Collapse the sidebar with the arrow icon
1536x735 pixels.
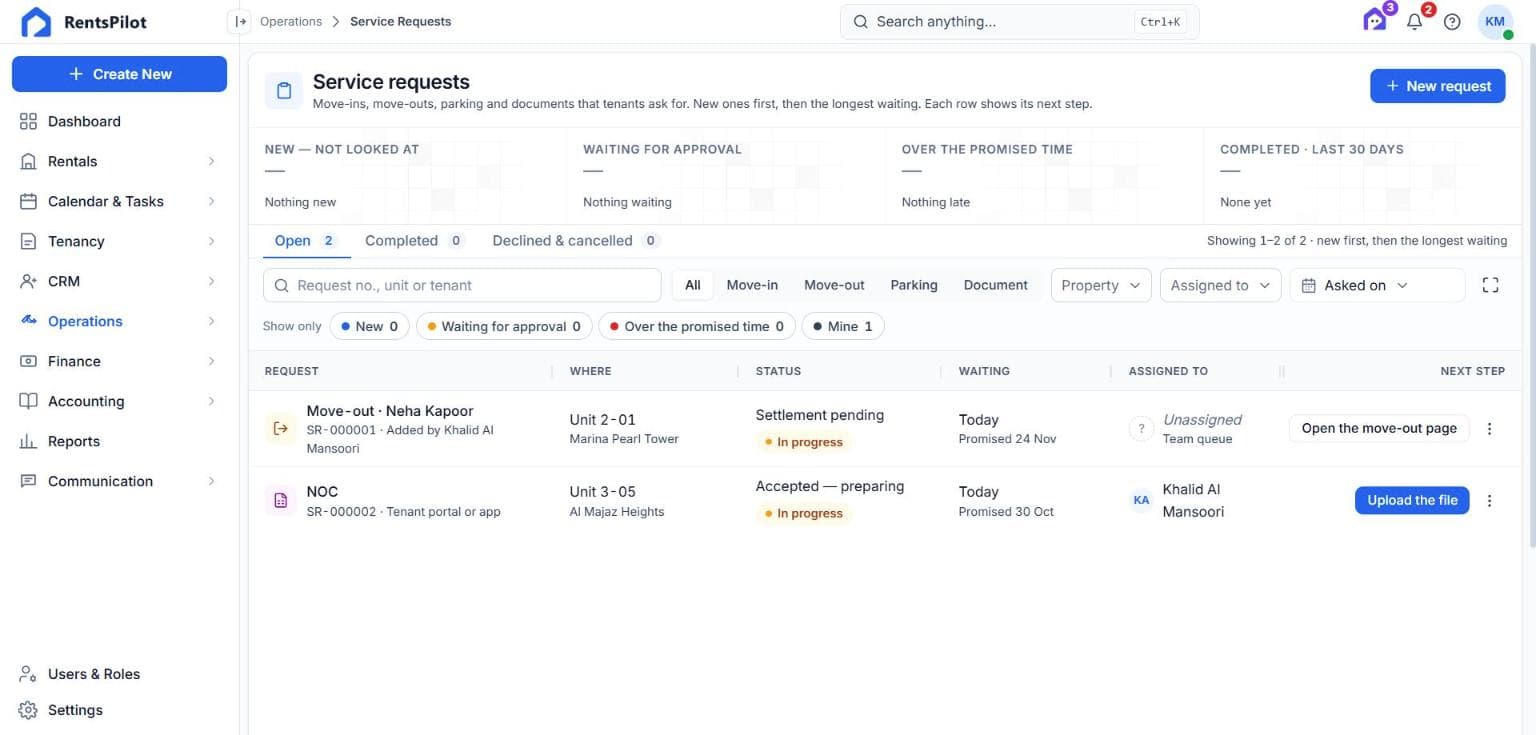click(x=239, y=21)
